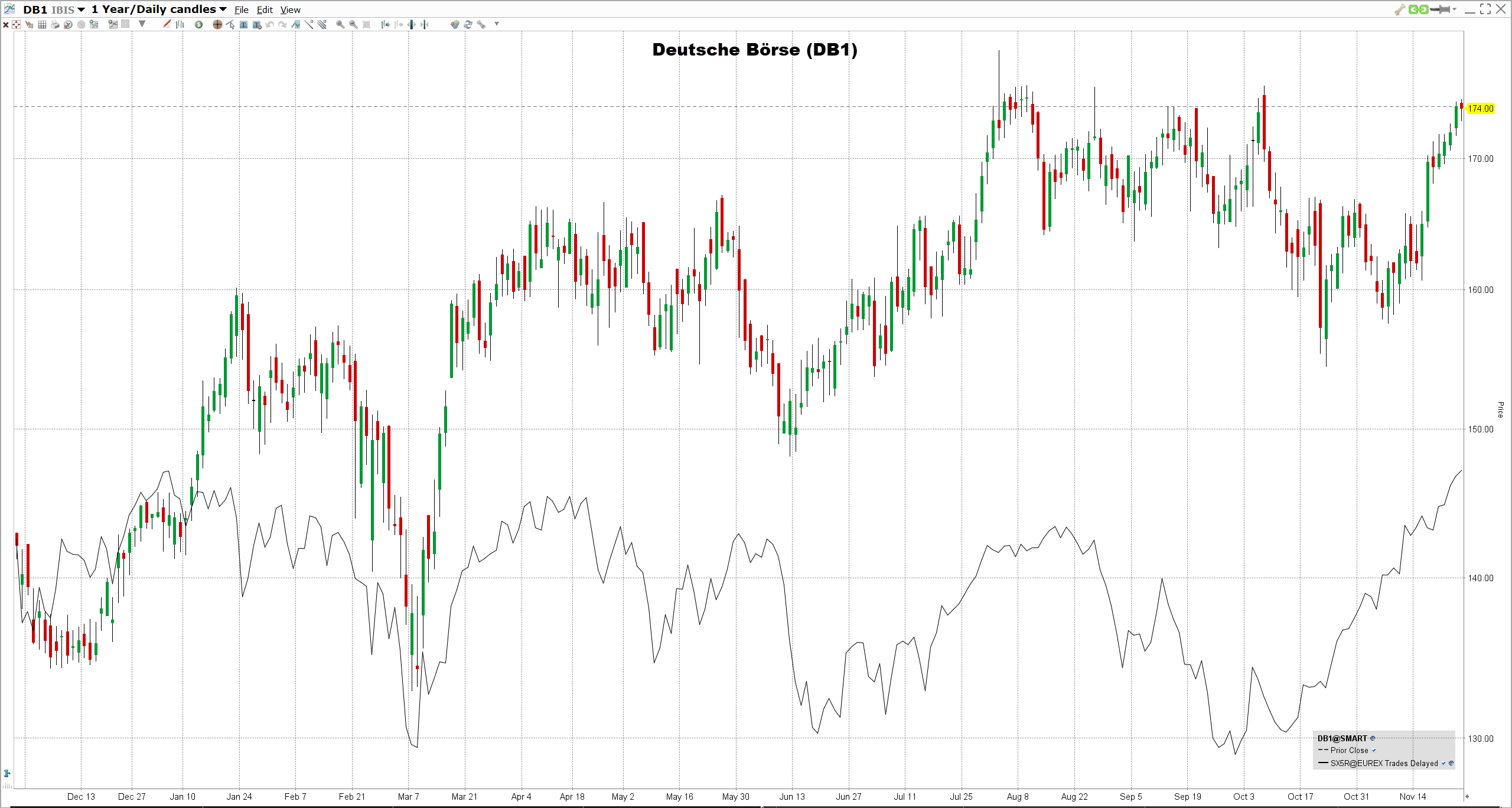Viewport: 1512px width, 808px height.
Task: Click the red pencil edit icon
Action: click(167, 24)
